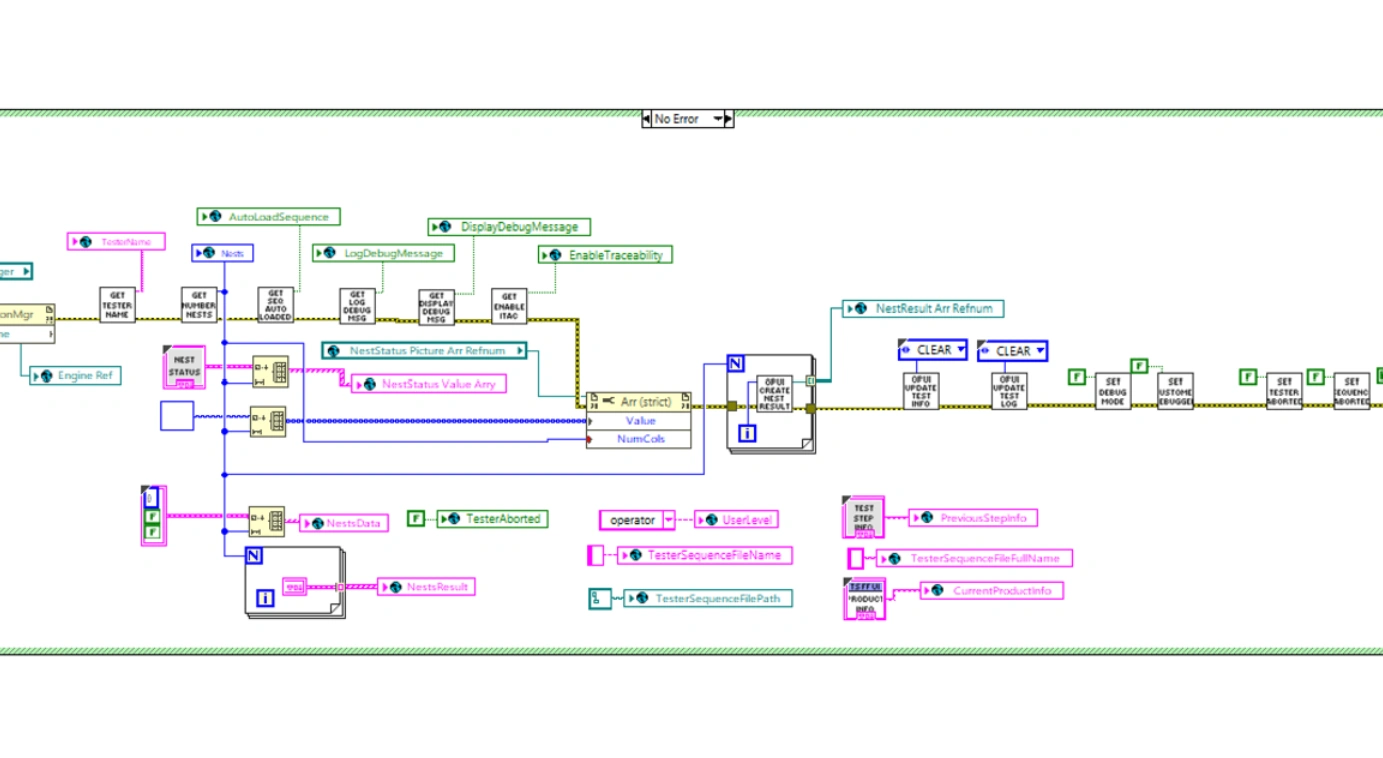Click the DisplayDebugMessage global variable
The width and height of the screenshot is (1383, 758).
tap(509, 227)
